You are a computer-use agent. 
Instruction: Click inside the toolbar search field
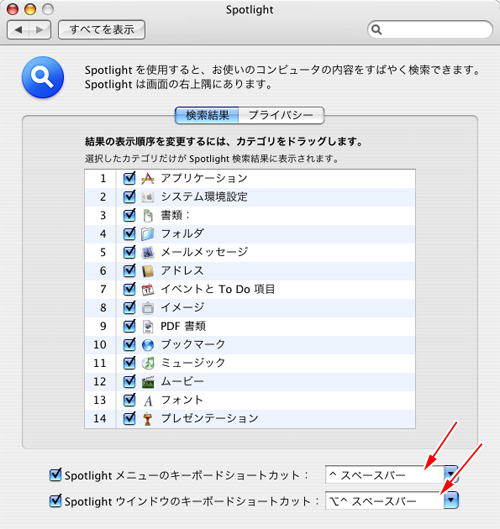click(x=430, y=30)
